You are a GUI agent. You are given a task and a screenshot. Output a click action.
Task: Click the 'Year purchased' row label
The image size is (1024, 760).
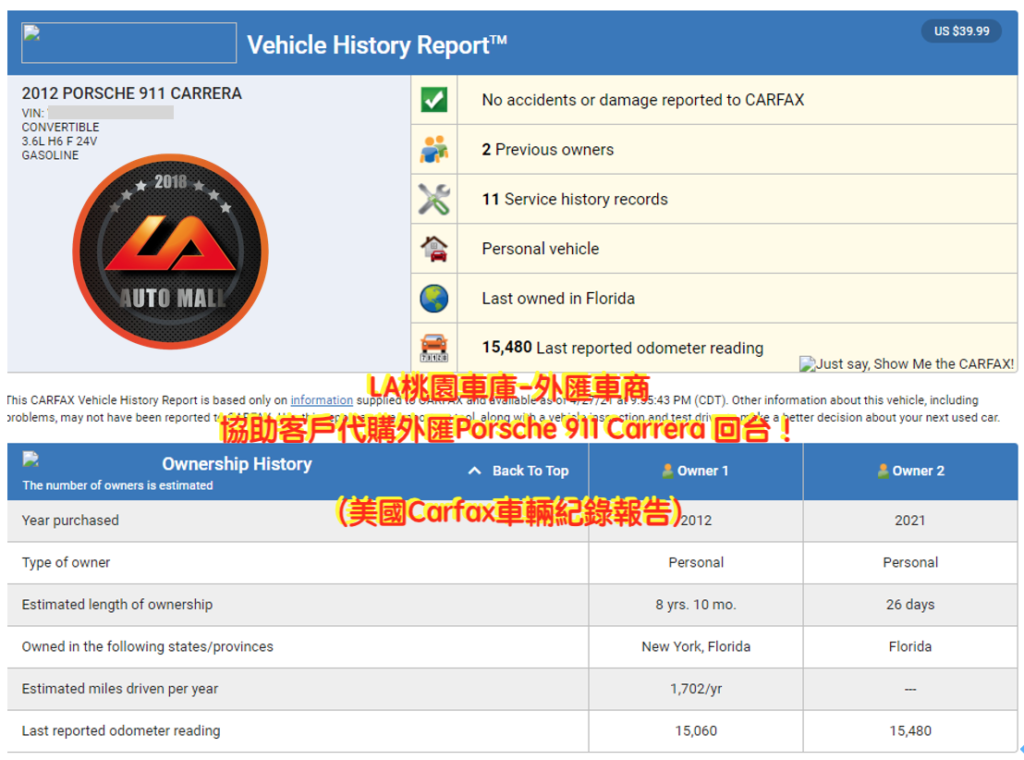tap(71, 520)
